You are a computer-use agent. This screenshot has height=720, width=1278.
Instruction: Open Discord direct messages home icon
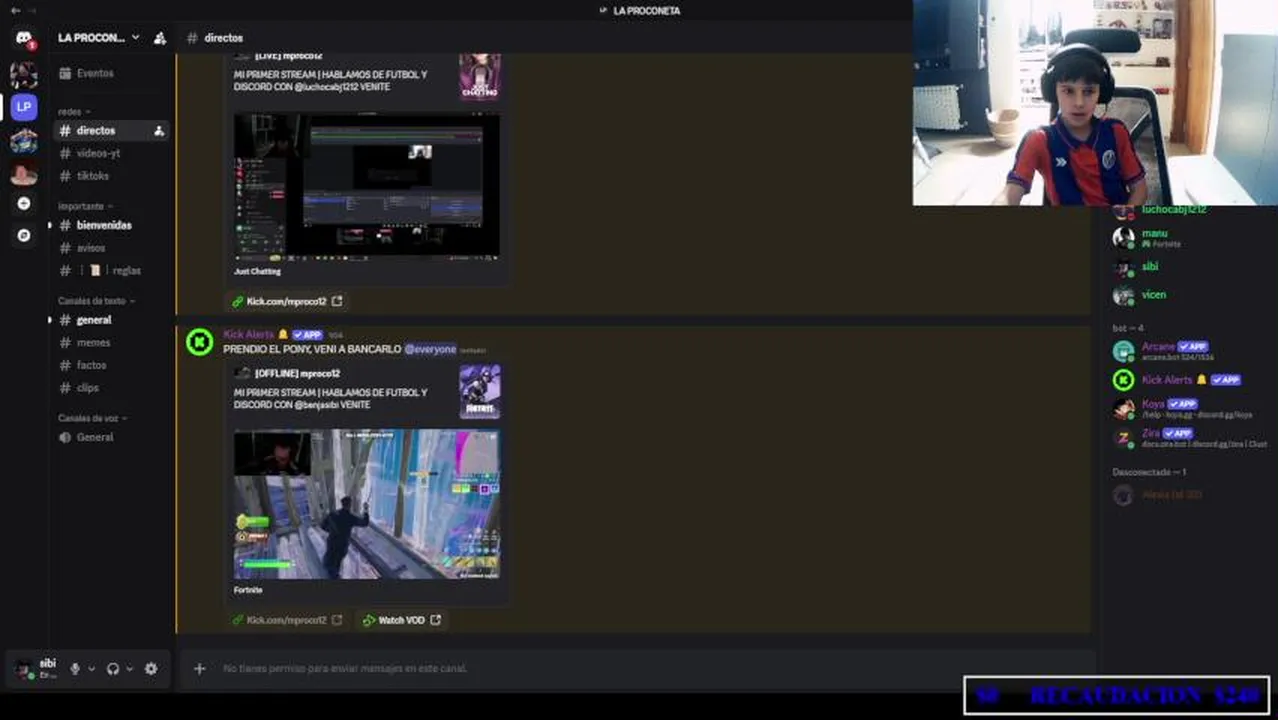[x=24, y=38]
